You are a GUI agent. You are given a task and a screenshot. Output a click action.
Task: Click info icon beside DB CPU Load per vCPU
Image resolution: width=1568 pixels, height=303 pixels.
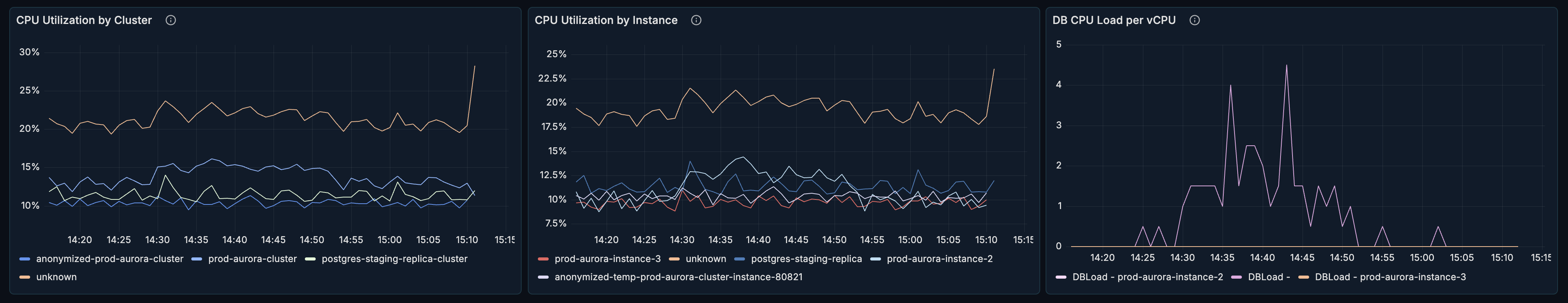1194,20
